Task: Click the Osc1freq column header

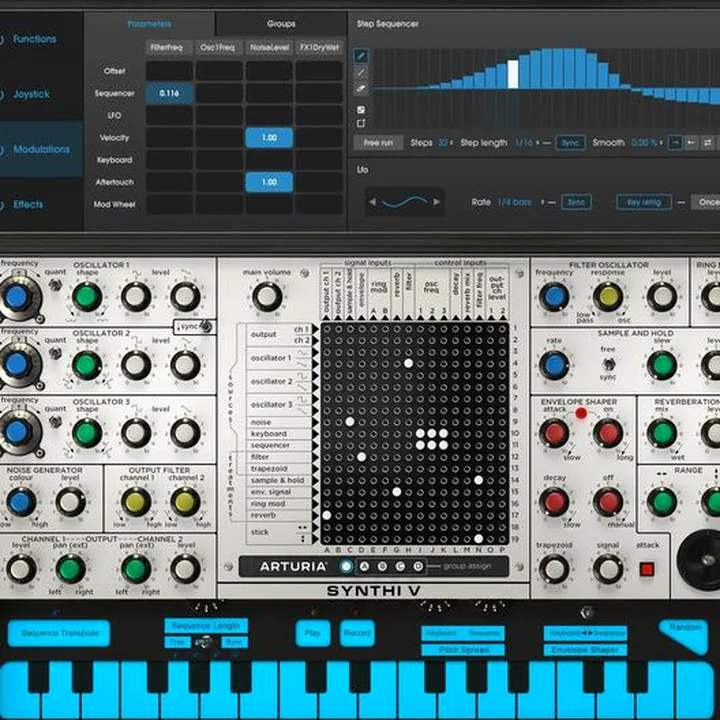Action: point(217,47)
